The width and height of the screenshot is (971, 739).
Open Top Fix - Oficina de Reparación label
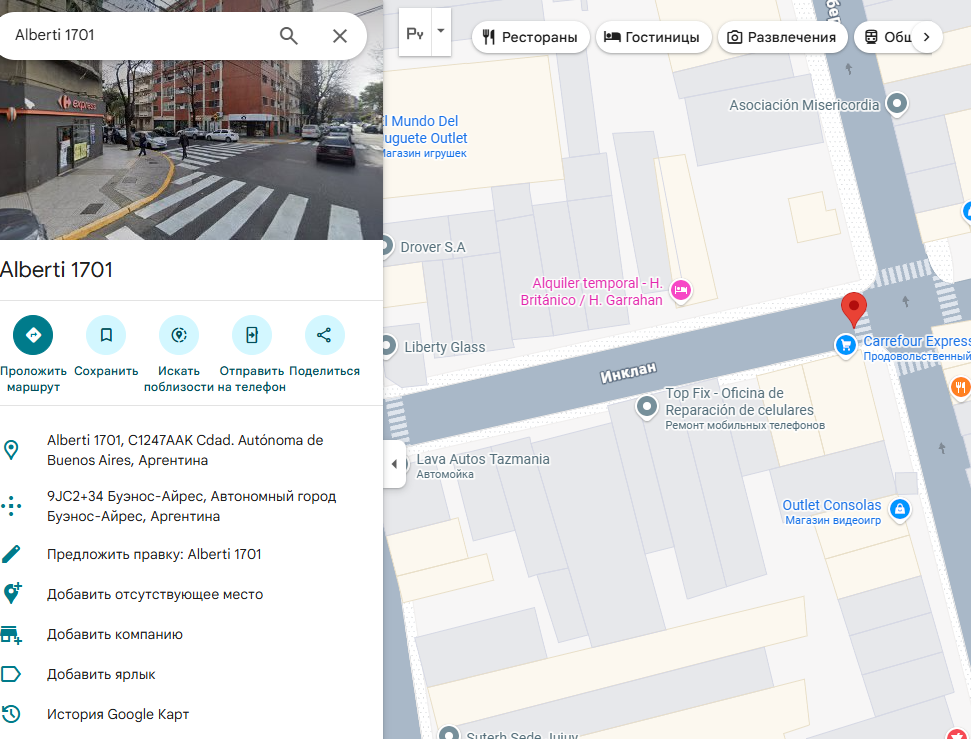tap(744, 408)
